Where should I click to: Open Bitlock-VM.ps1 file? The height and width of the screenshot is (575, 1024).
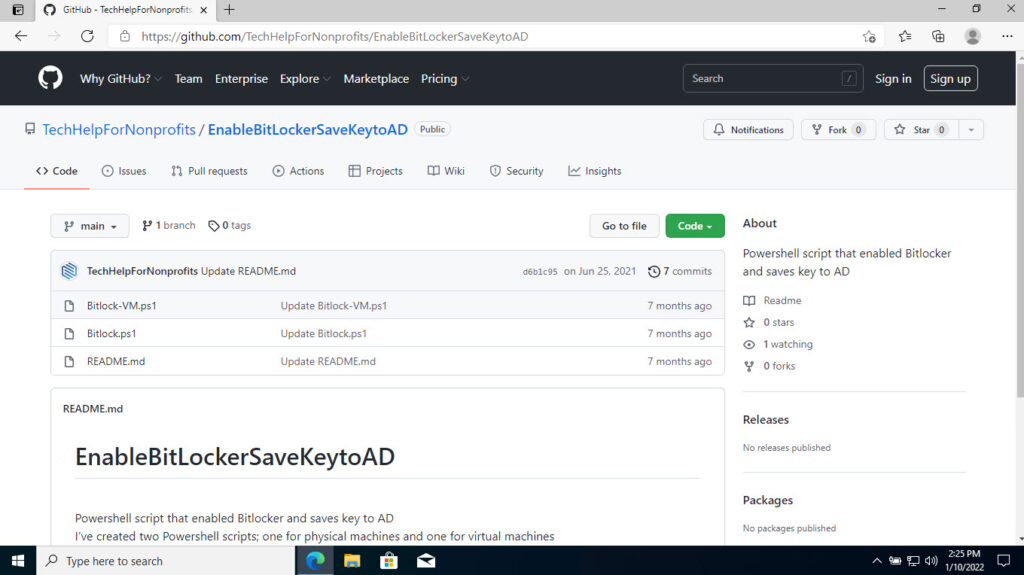121,306
